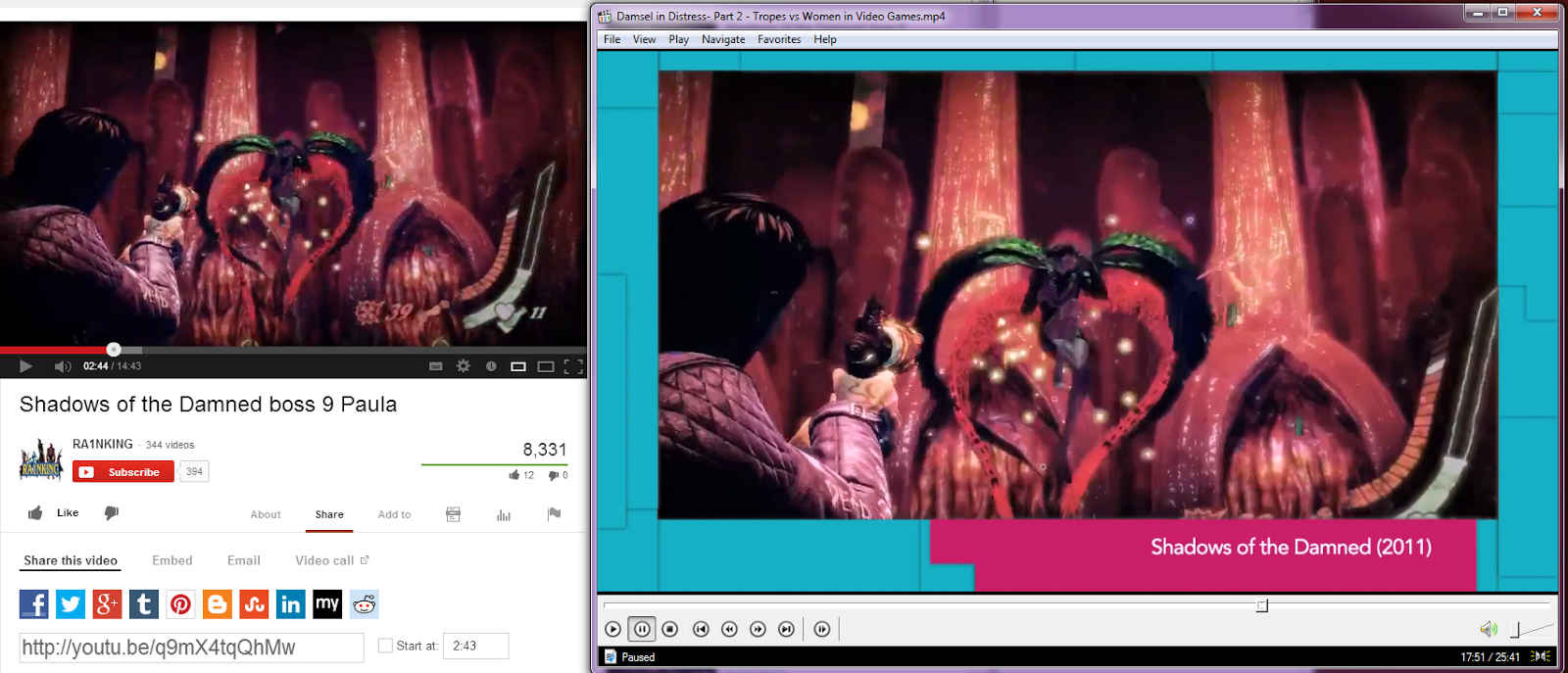
Task: Switch to the Embed tab
Action: [x=171, y=560]
